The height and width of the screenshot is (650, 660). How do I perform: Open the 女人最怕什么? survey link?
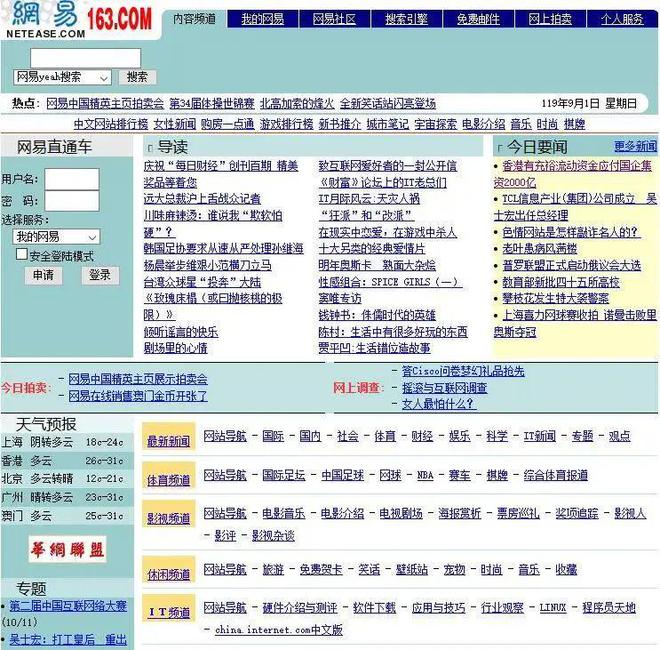[x=438, y=404]
